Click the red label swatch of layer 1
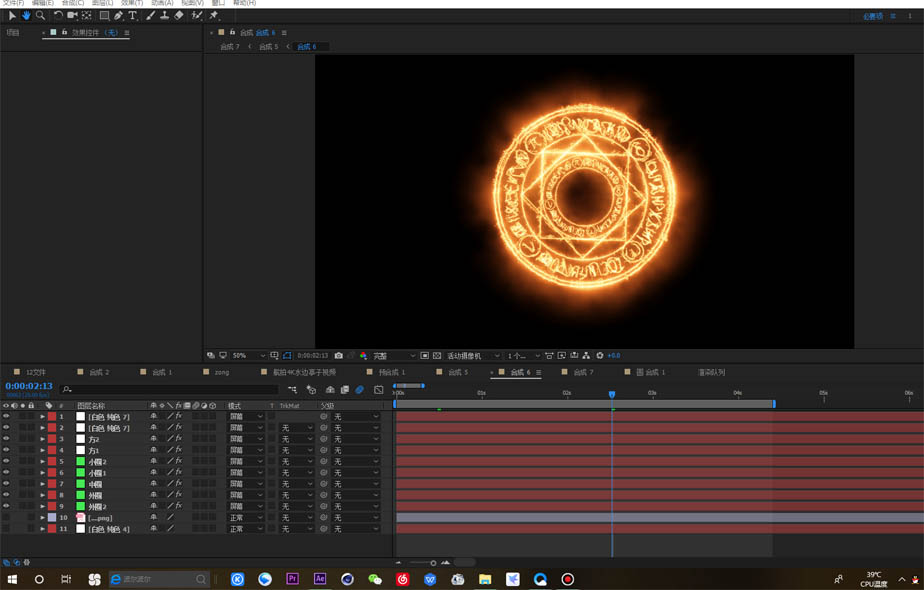 [52, 416]
